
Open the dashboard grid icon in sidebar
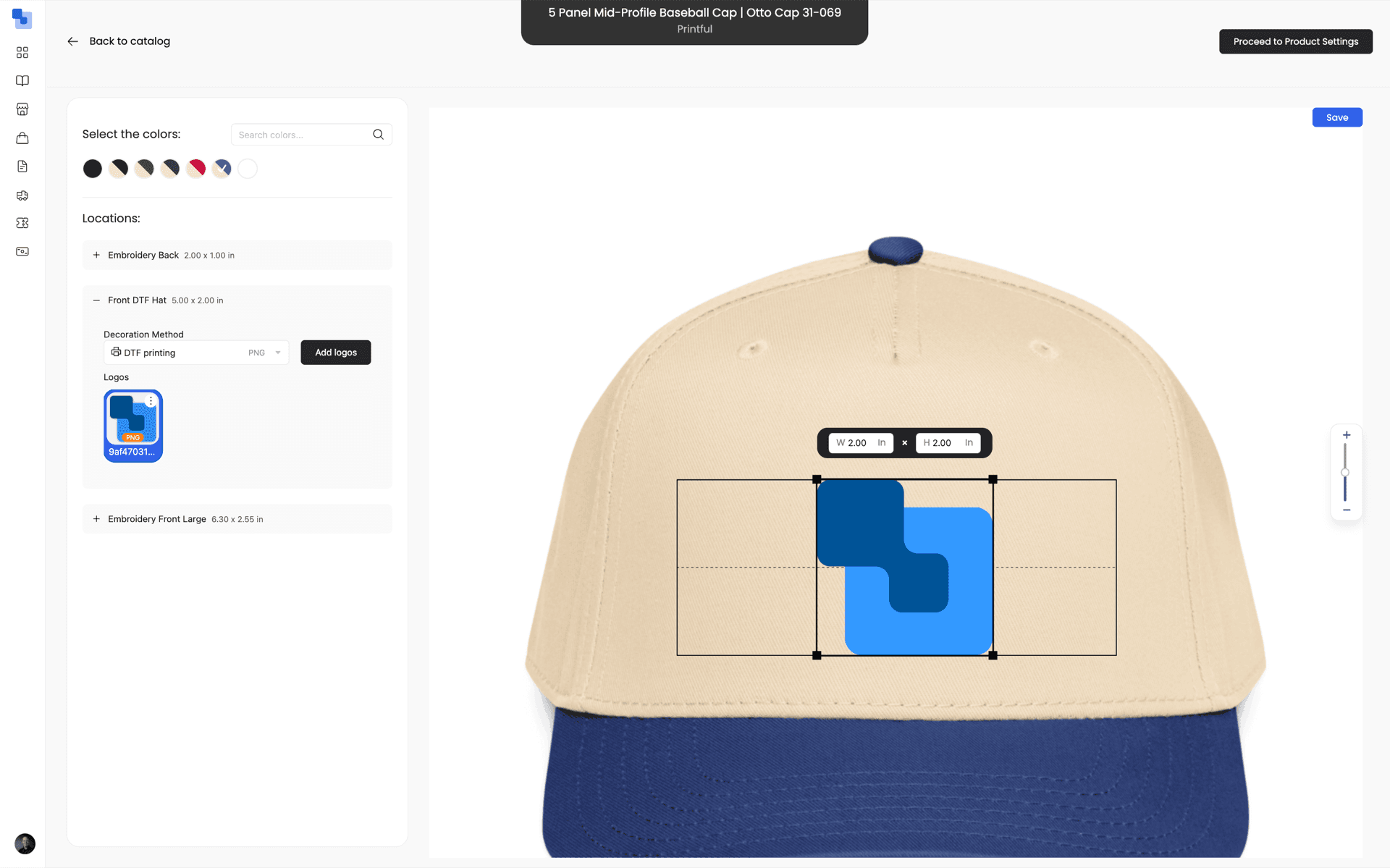point(22,52)
